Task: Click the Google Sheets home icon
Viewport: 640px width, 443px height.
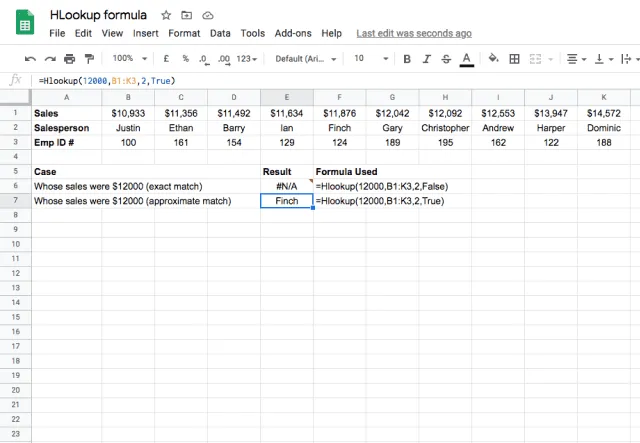Action: pos(25,22)
